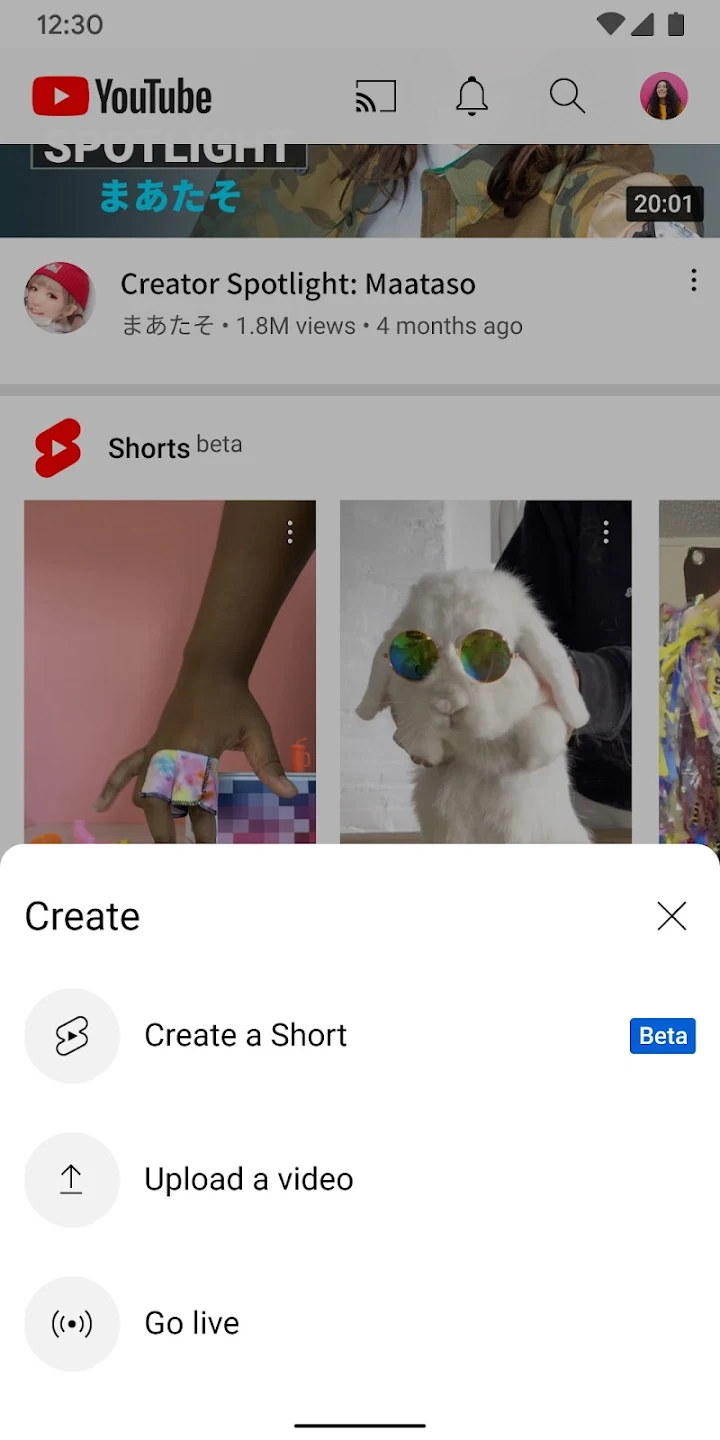
Task: Tap the red Shorts logo icon
Action: [x=58, y=448]
